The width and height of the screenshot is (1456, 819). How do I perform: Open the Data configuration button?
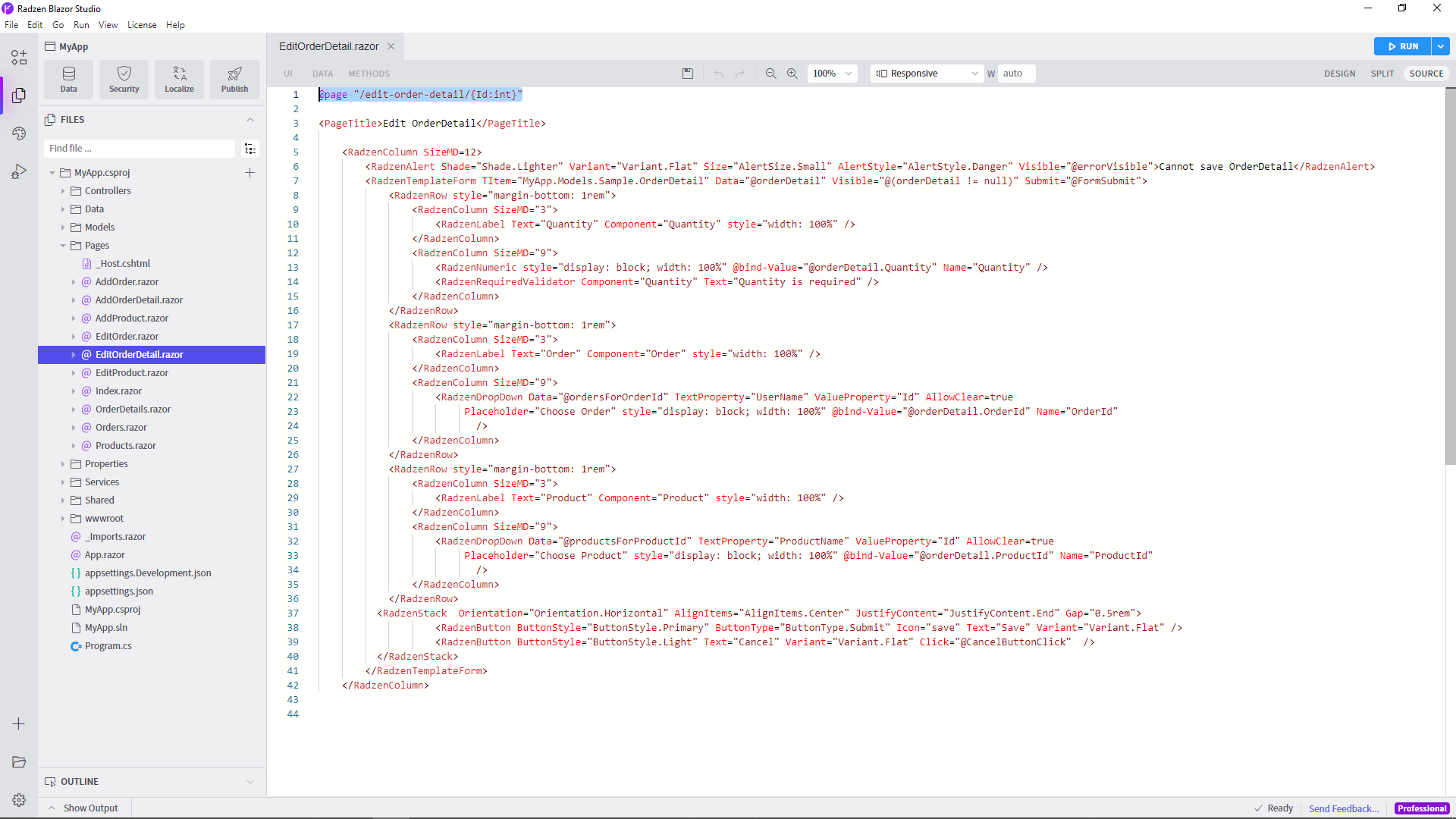pos(68,80)
